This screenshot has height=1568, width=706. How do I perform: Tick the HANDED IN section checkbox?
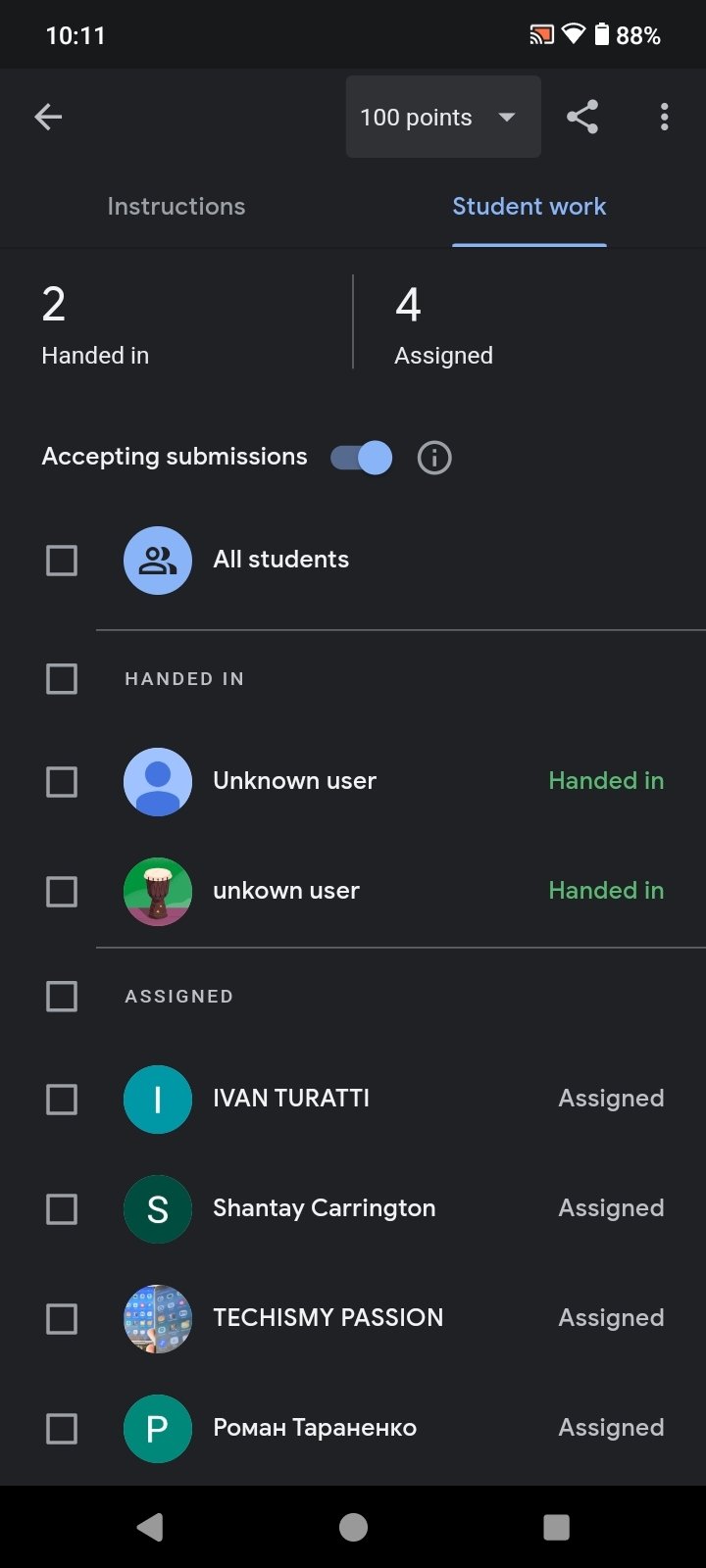pyautogui.click(x=62, y=678)
